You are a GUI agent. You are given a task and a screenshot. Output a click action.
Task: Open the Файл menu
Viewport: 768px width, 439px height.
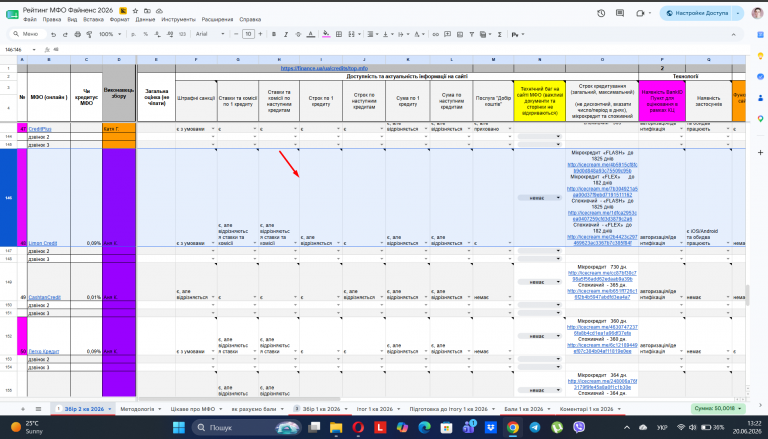(30, 20)
